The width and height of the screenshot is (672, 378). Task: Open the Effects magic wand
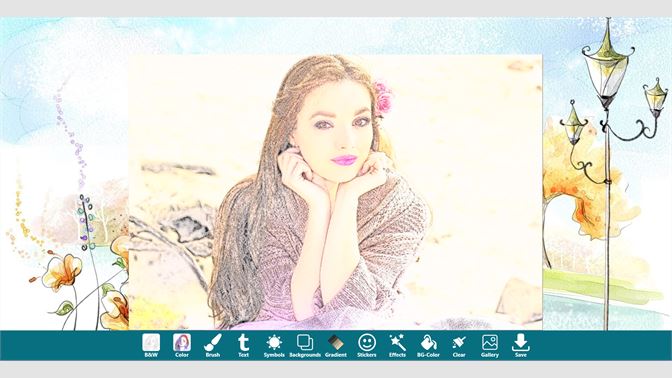397,345
